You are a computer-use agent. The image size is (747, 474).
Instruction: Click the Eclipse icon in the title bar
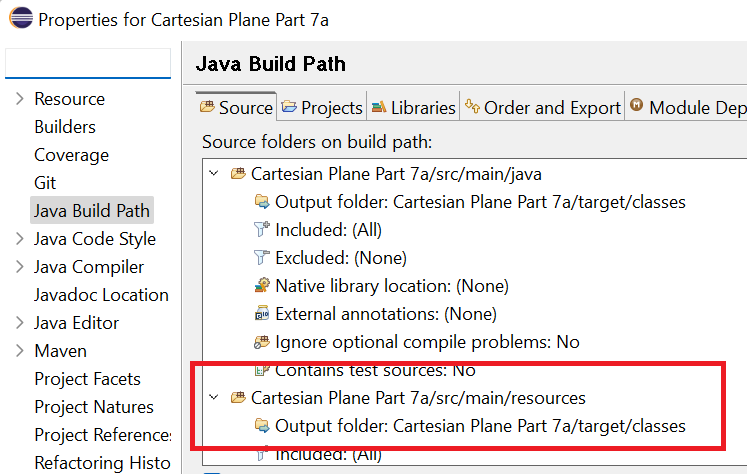pyautogui.click(x=19, y=19)
